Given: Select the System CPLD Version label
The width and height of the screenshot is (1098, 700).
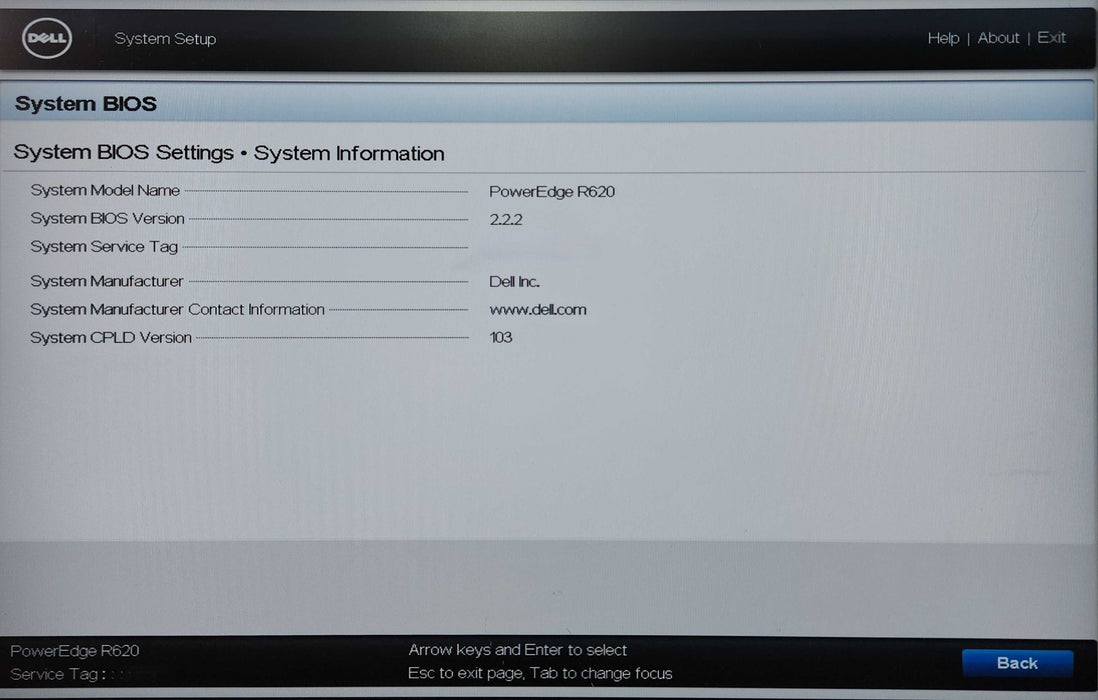Looking at the screenshot, I should 111,337.
